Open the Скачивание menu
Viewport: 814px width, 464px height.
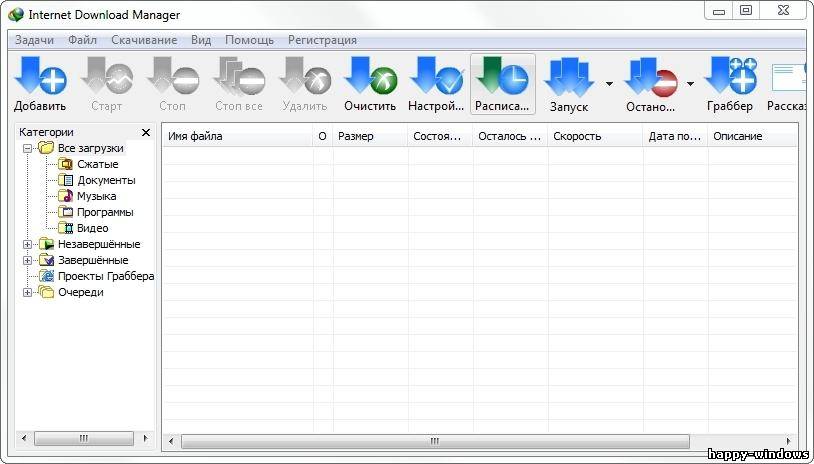pos(144,40)
